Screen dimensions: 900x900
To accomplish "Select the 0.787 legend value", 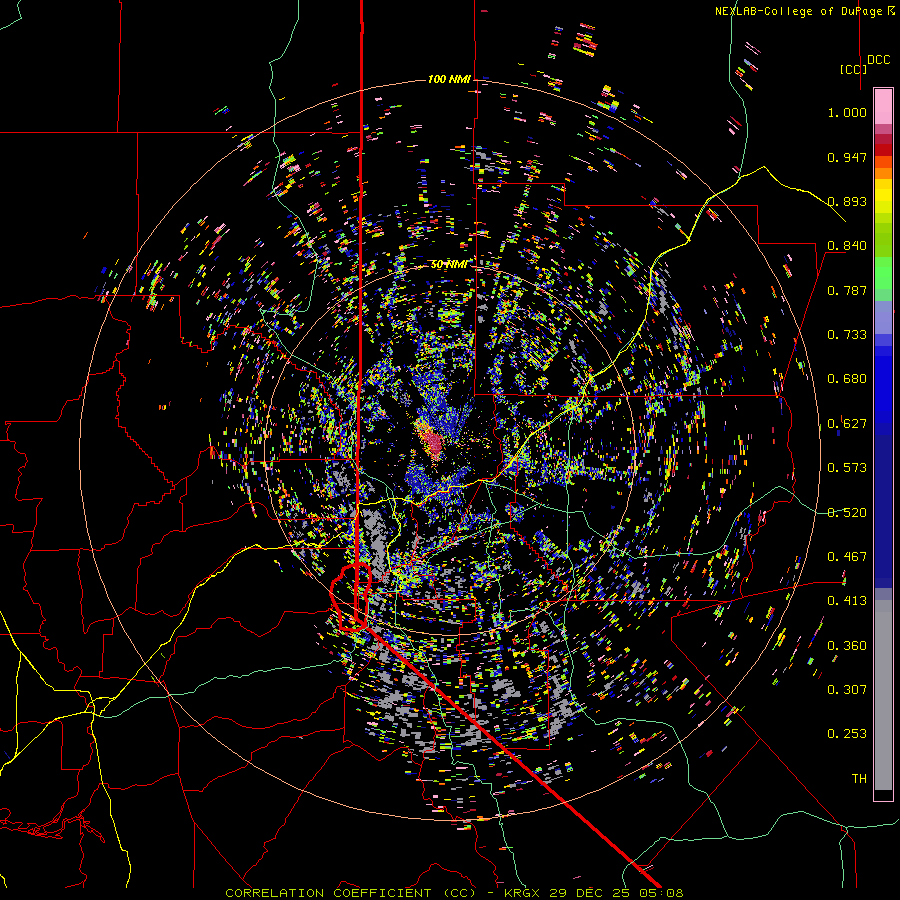I will (x=847, y=290).
